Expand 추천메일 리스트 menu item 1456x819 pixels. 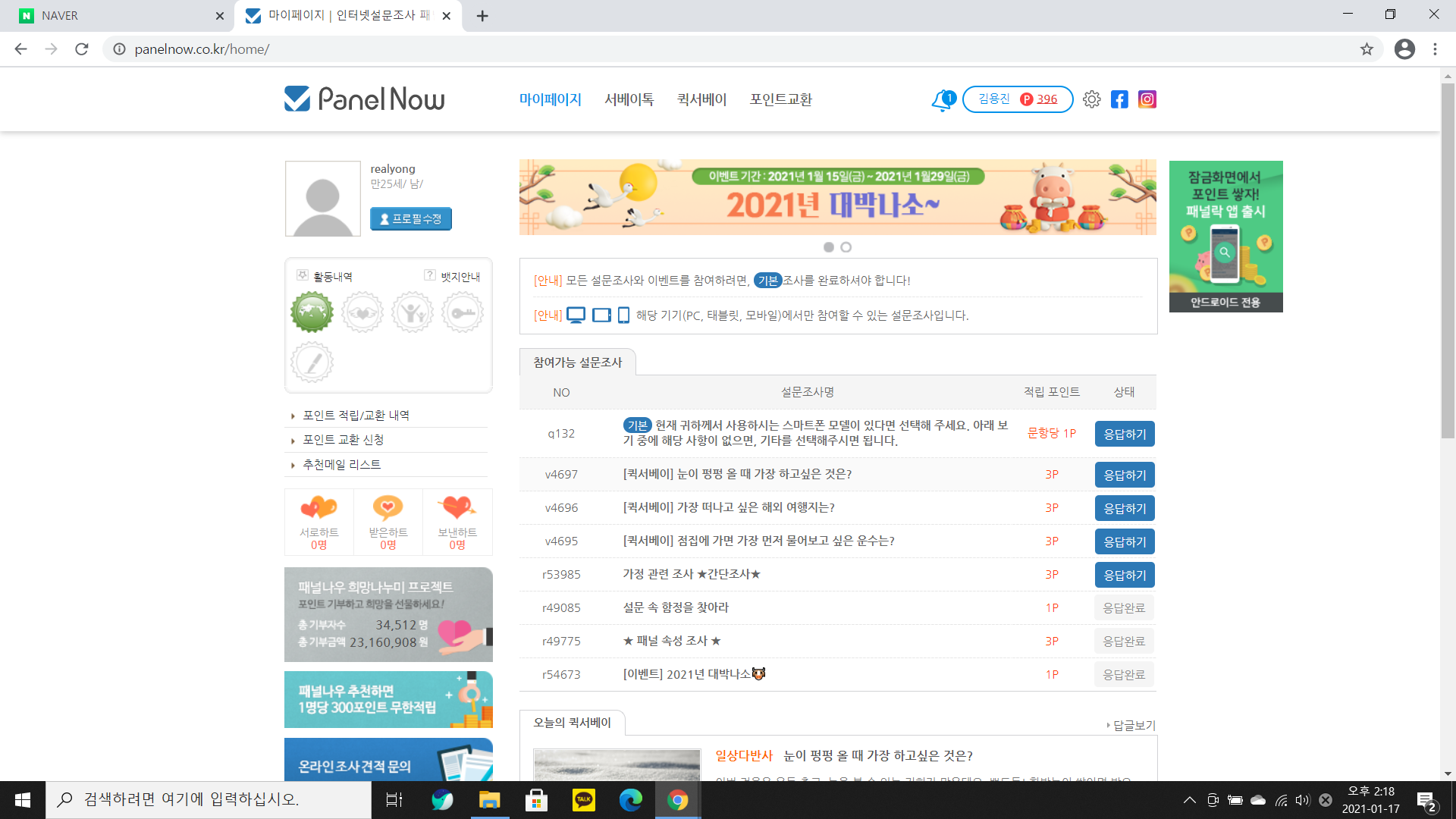341,464
